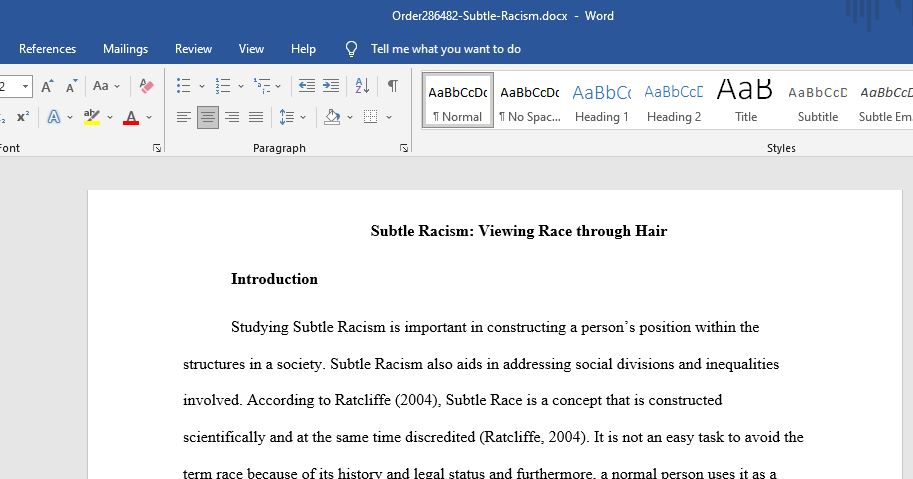Apply the No Spacing style
The width and height of the screenshot is (913, 479).
pyautogui.click(x=530, y=101)
